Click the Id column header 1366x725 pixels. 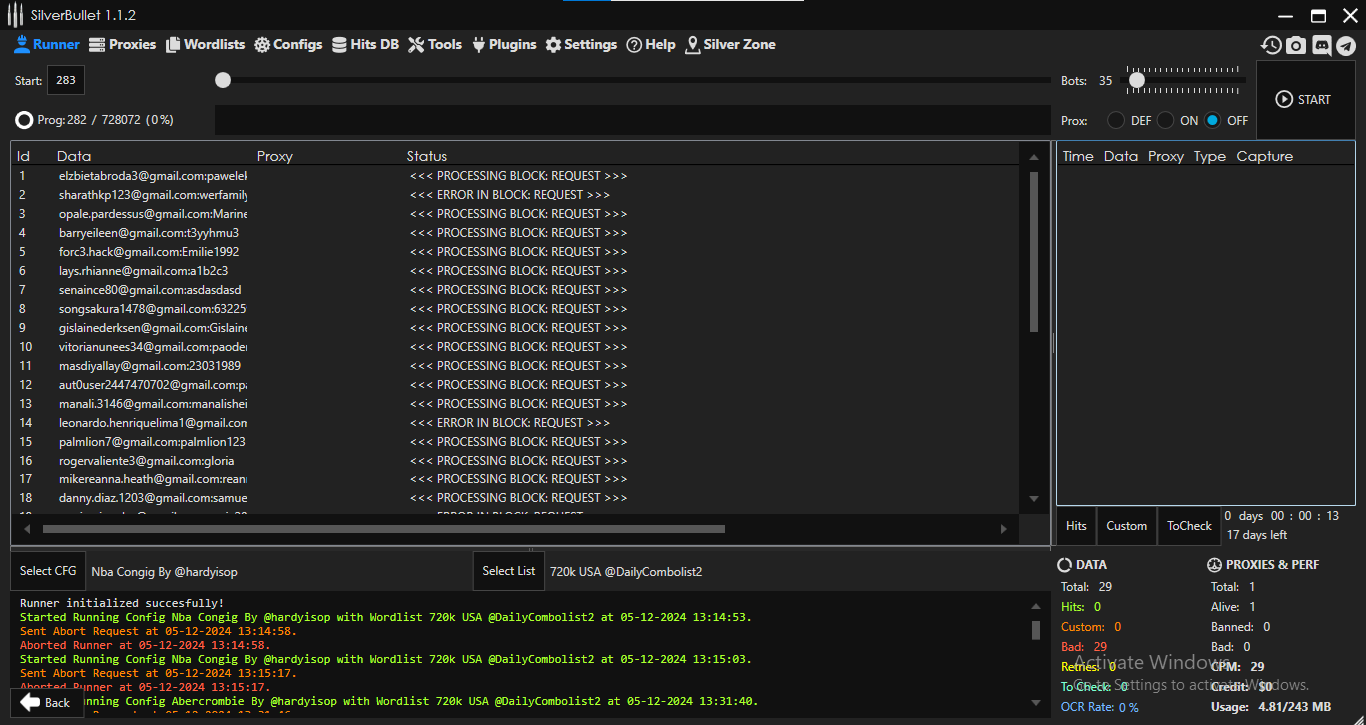(x=23, y=156)
